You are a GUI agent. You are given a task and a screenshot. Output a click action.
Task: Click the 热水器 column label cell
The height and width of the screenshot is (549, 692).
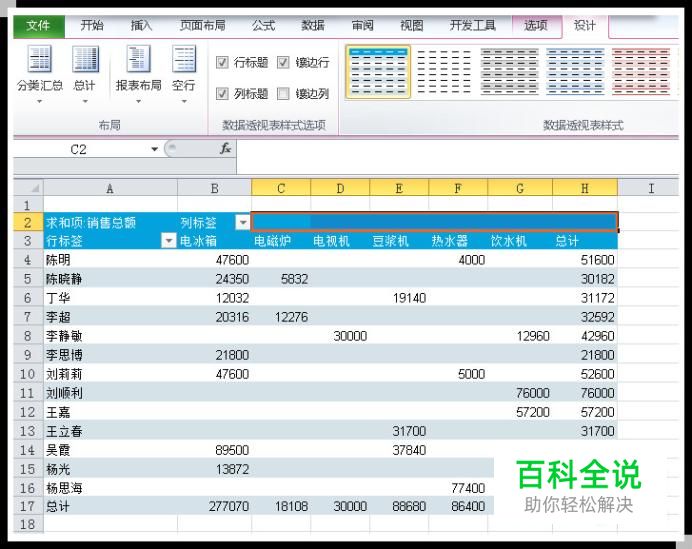pos(458,241)
